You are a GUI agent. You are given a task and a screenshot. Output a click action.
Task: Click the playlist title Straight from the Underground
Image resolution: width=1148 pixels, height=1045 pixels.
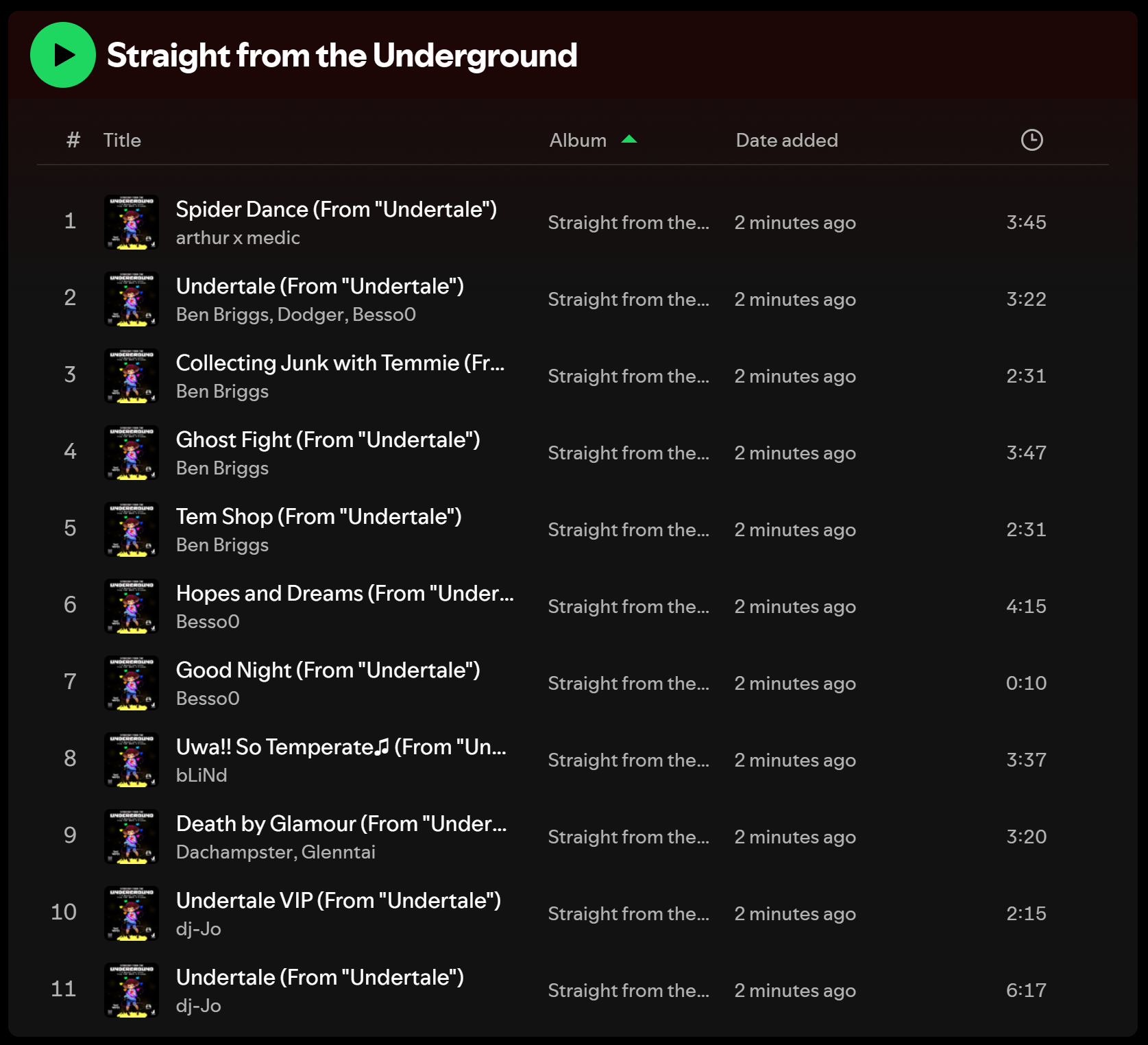click(341, 56)
